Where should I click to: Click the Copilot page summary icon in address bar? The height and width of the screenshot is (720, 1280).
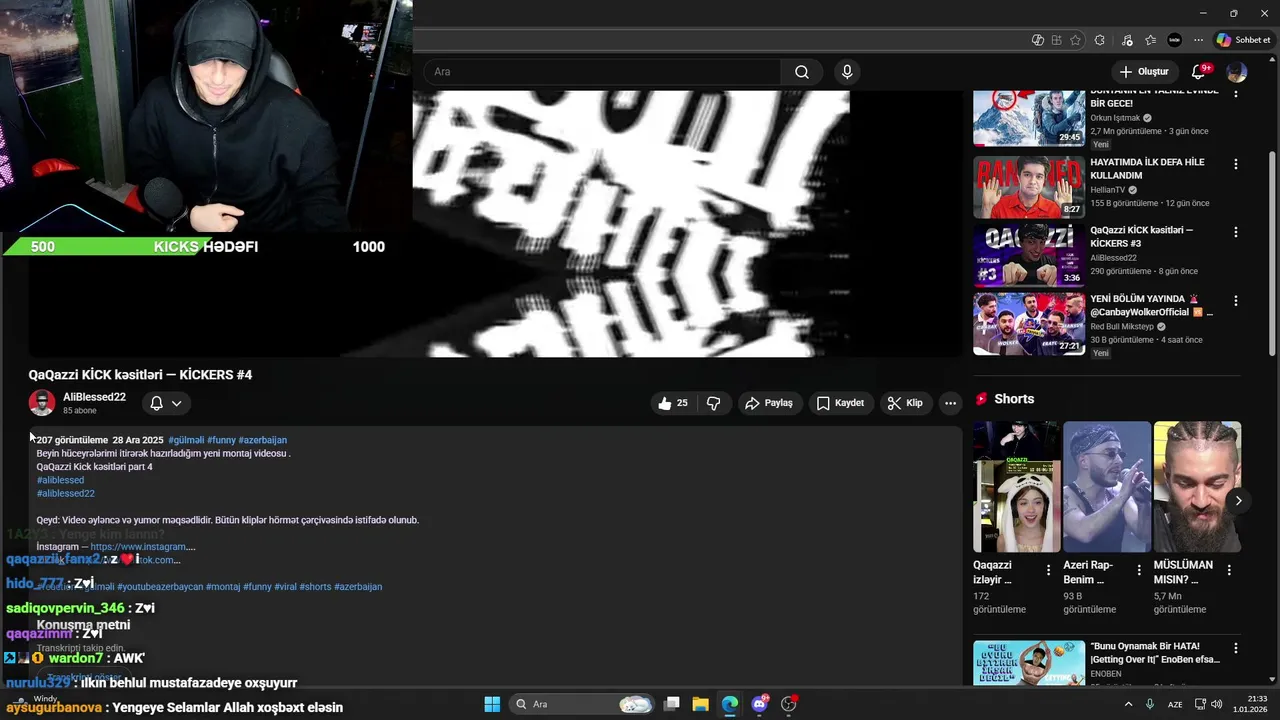tap(1037, 40)
